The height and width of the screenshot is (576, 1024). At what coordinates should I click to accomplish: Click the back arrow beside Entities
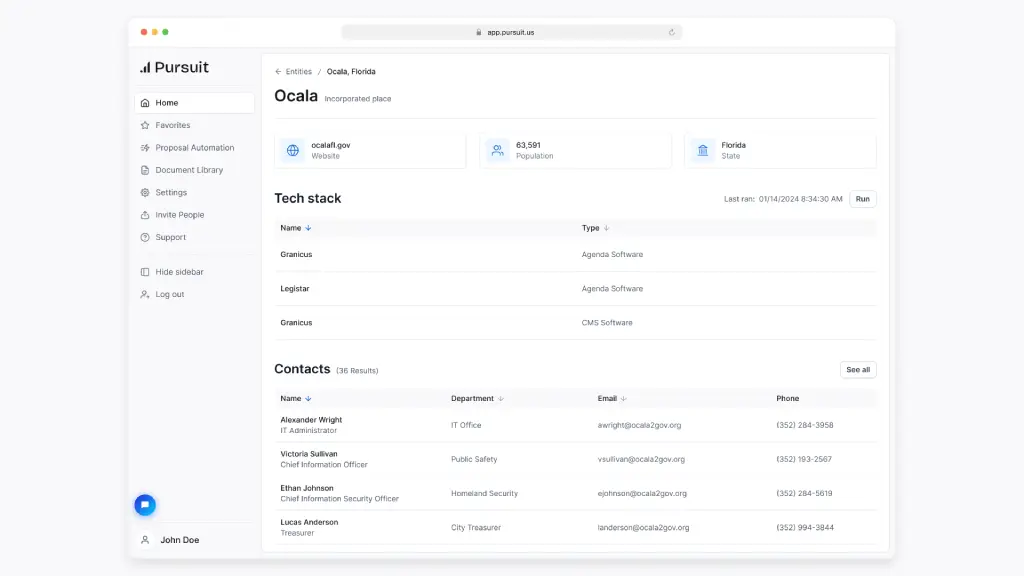click(x=278, y=72)
